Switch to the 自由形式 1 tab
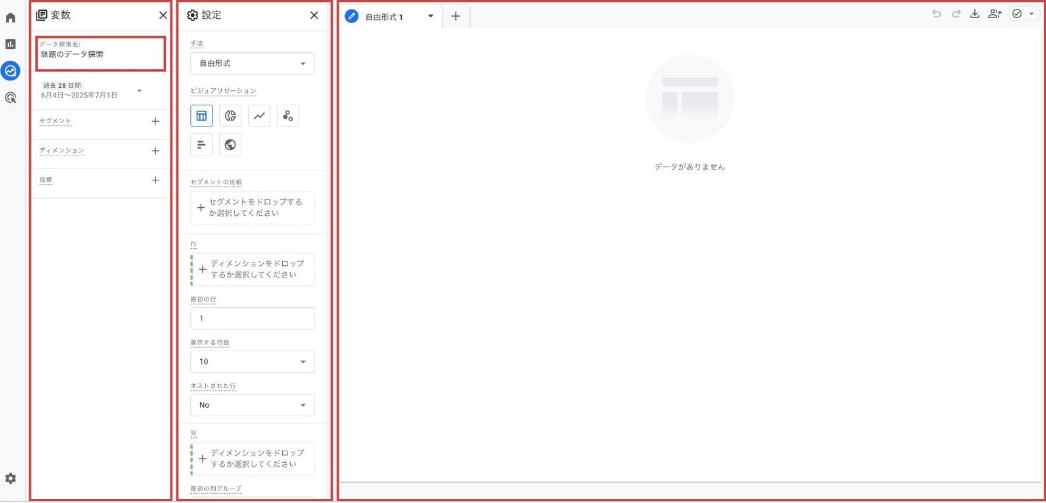 tap(384, 17)
